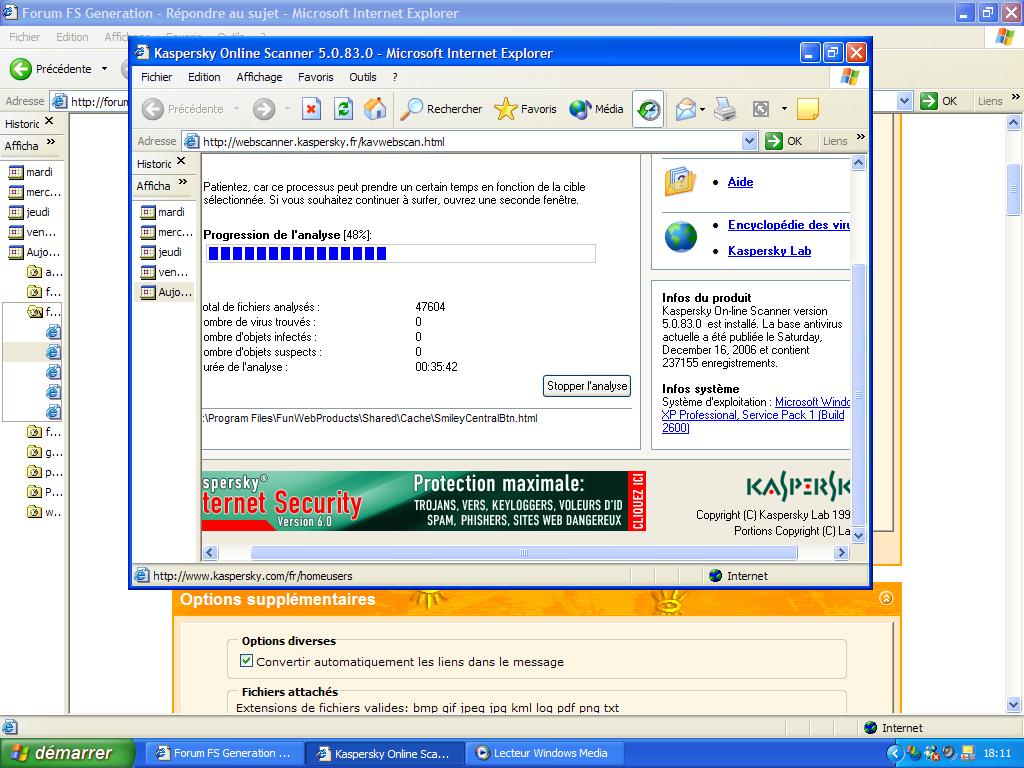Screen dimensions: 1024x768
Task: Toggle the Historique clock toolbar icon
Action: pyautogui.click(x=648, y=109)
